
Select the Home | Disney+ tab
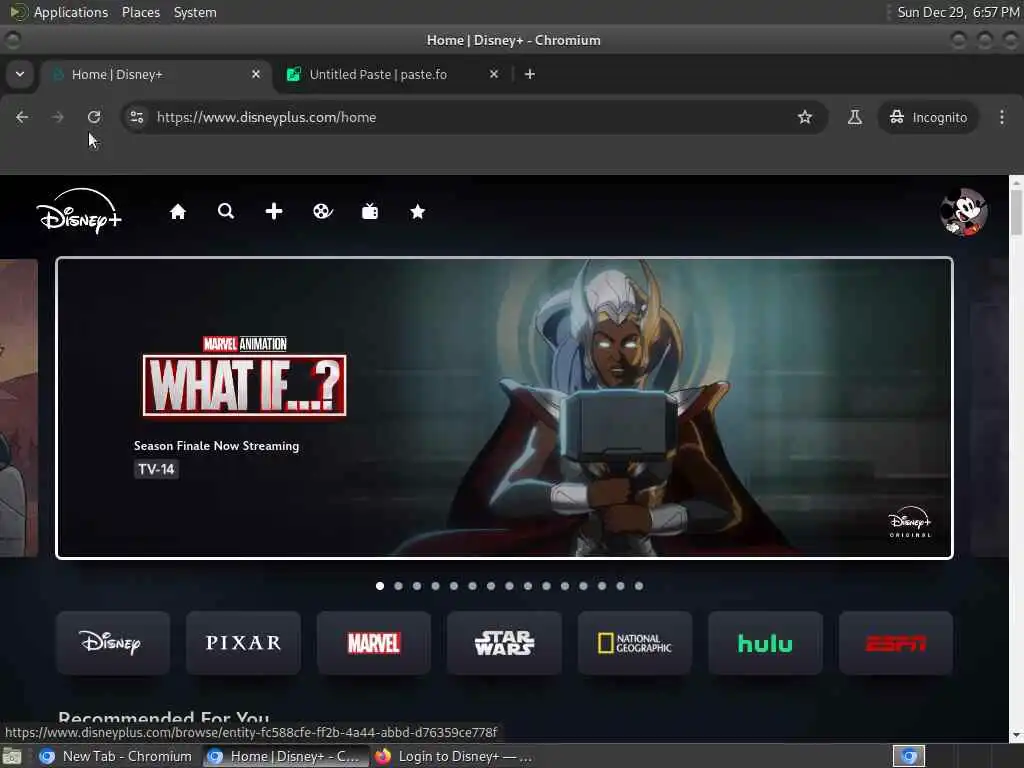point(157,74)
